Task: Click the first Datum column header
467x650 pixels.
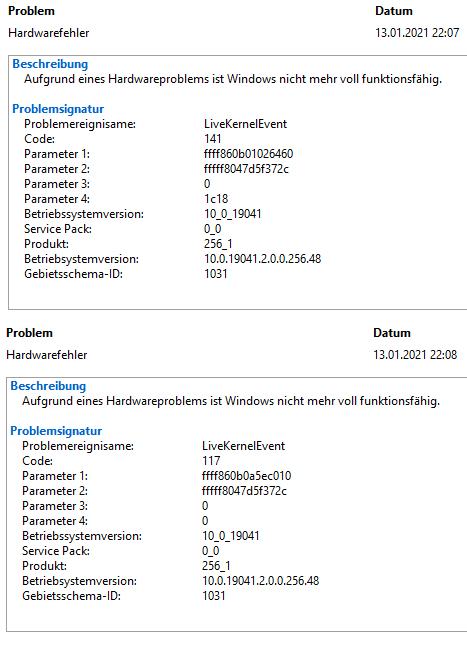Action: pyautogui.click(x=394, y=11)
